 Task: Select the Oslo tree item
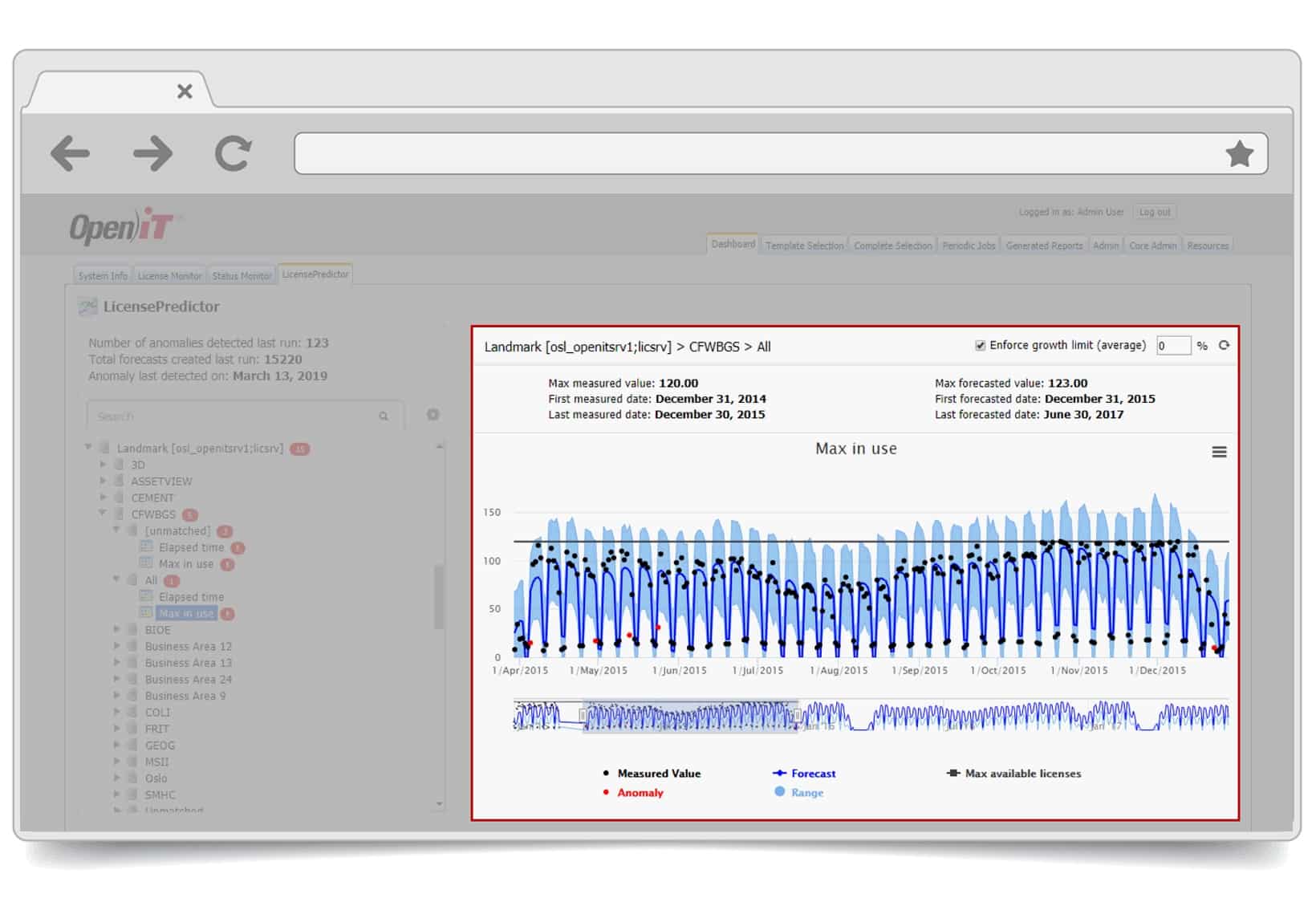(156, 778)
